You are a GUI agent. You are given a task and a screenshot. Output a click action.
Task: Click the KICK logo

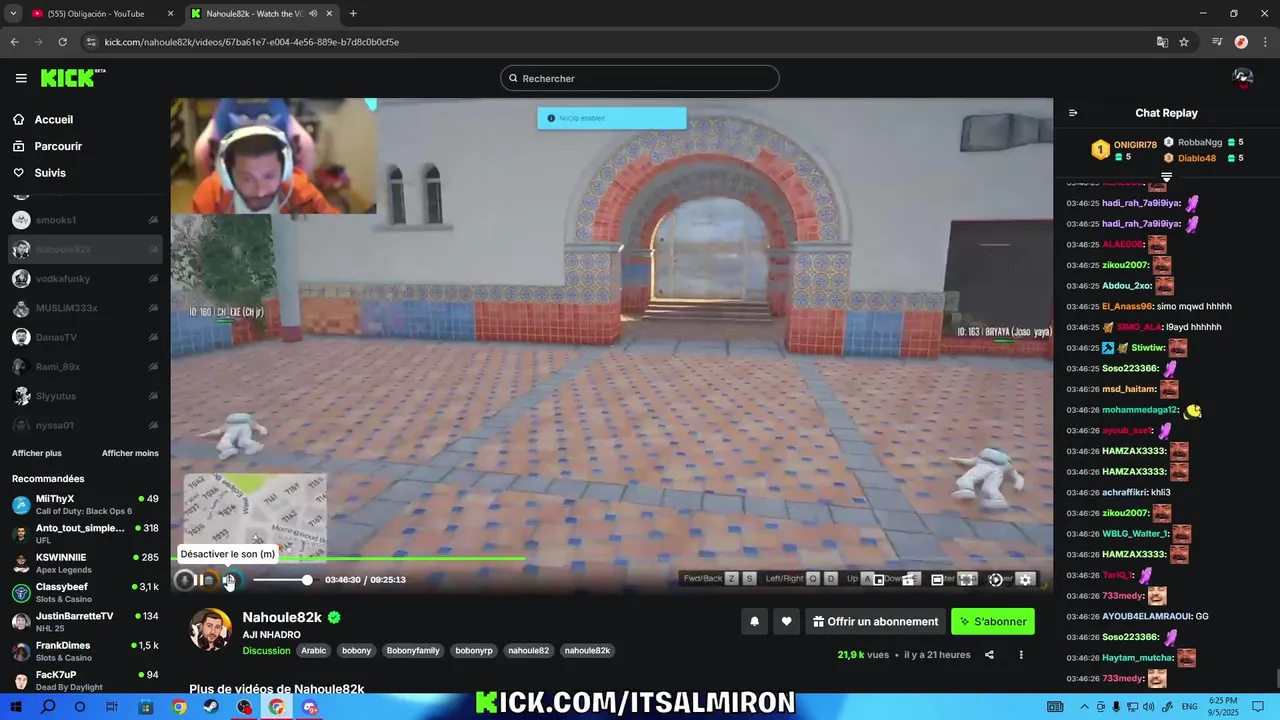pos(72,78)
